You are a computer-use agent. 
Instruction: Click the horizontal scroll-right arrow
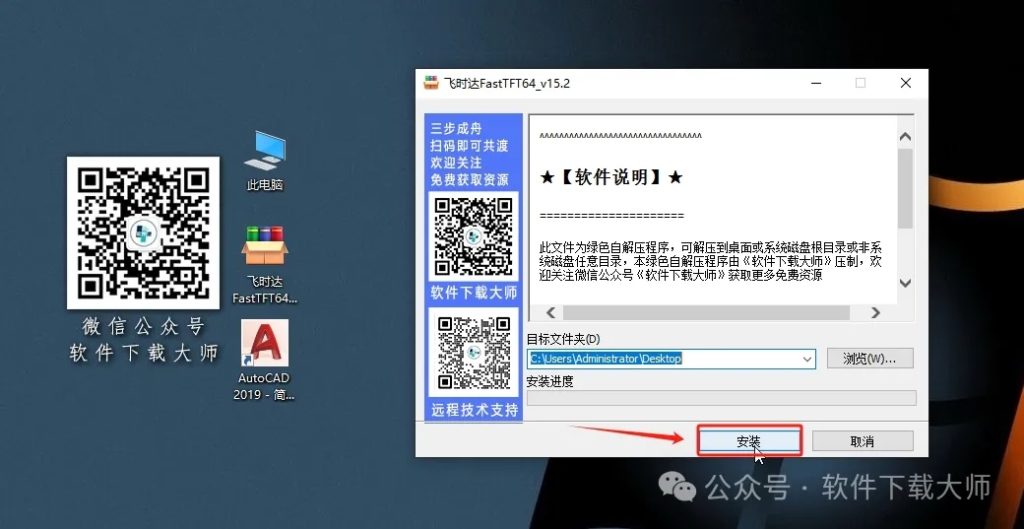point(876,312)
